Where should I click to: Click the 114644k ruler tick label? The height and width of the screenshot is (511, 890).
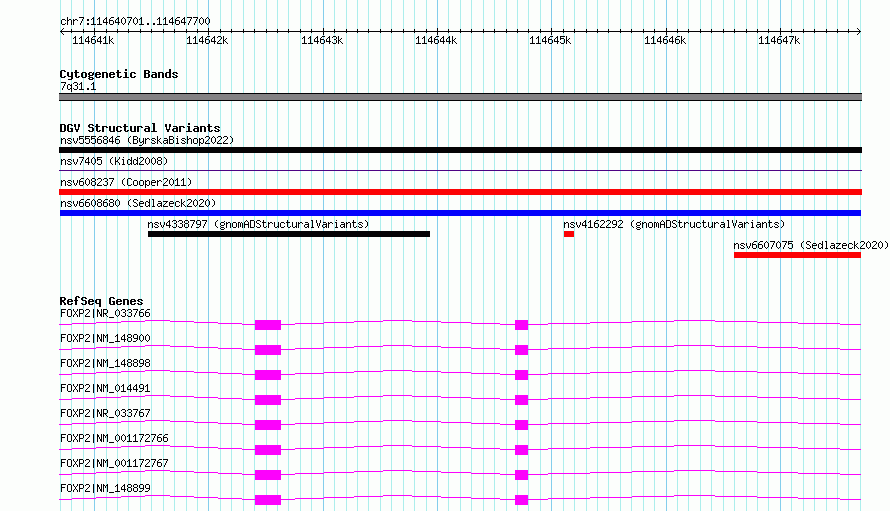click(x=436, y=40)
